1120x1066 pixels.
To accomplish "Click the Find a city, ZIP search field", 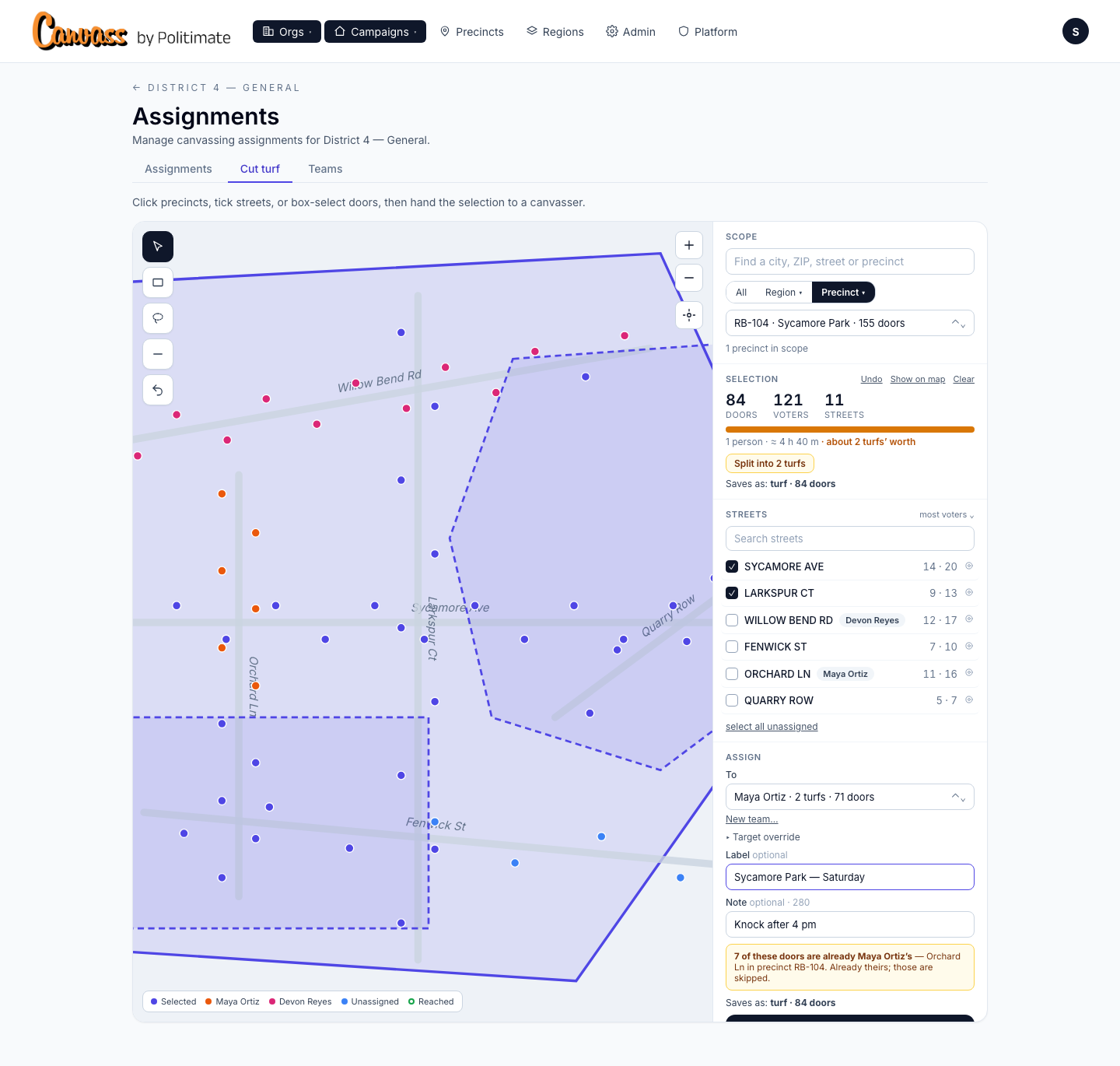I will click(849, 261).
